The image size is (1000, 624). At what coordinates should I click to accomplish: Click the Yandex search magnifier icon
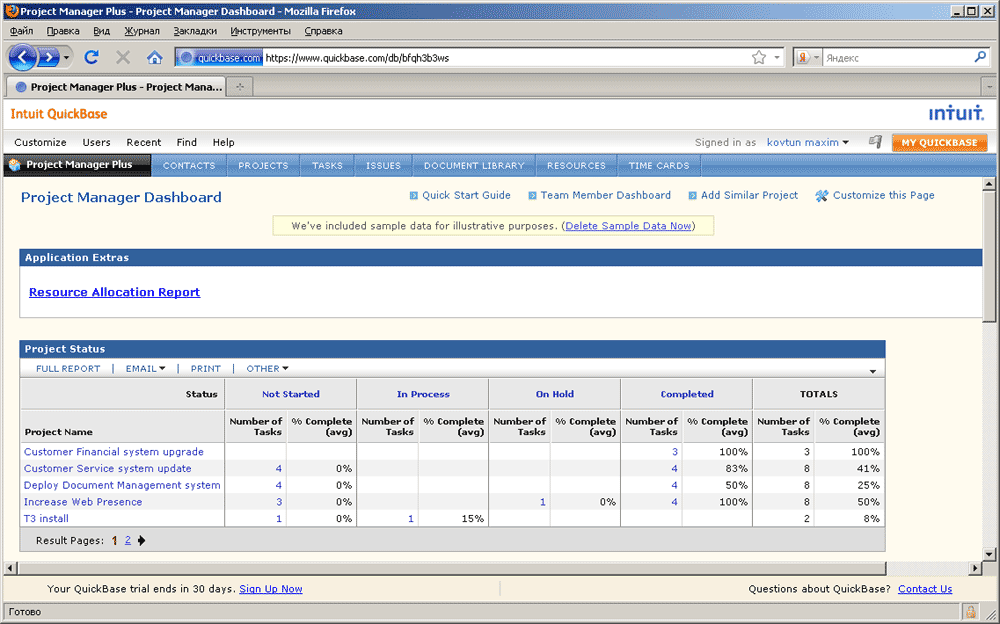980,57
